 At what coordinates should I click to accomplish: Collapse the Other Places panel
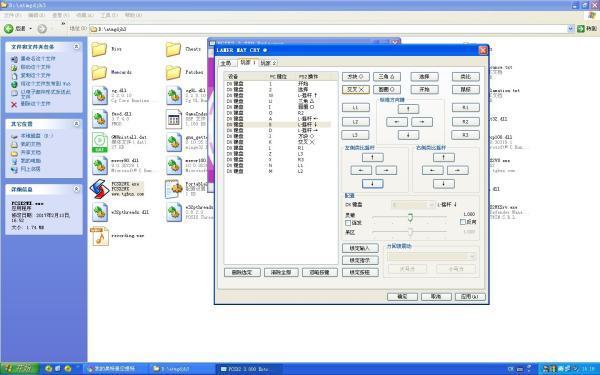[x=76, y=124]
